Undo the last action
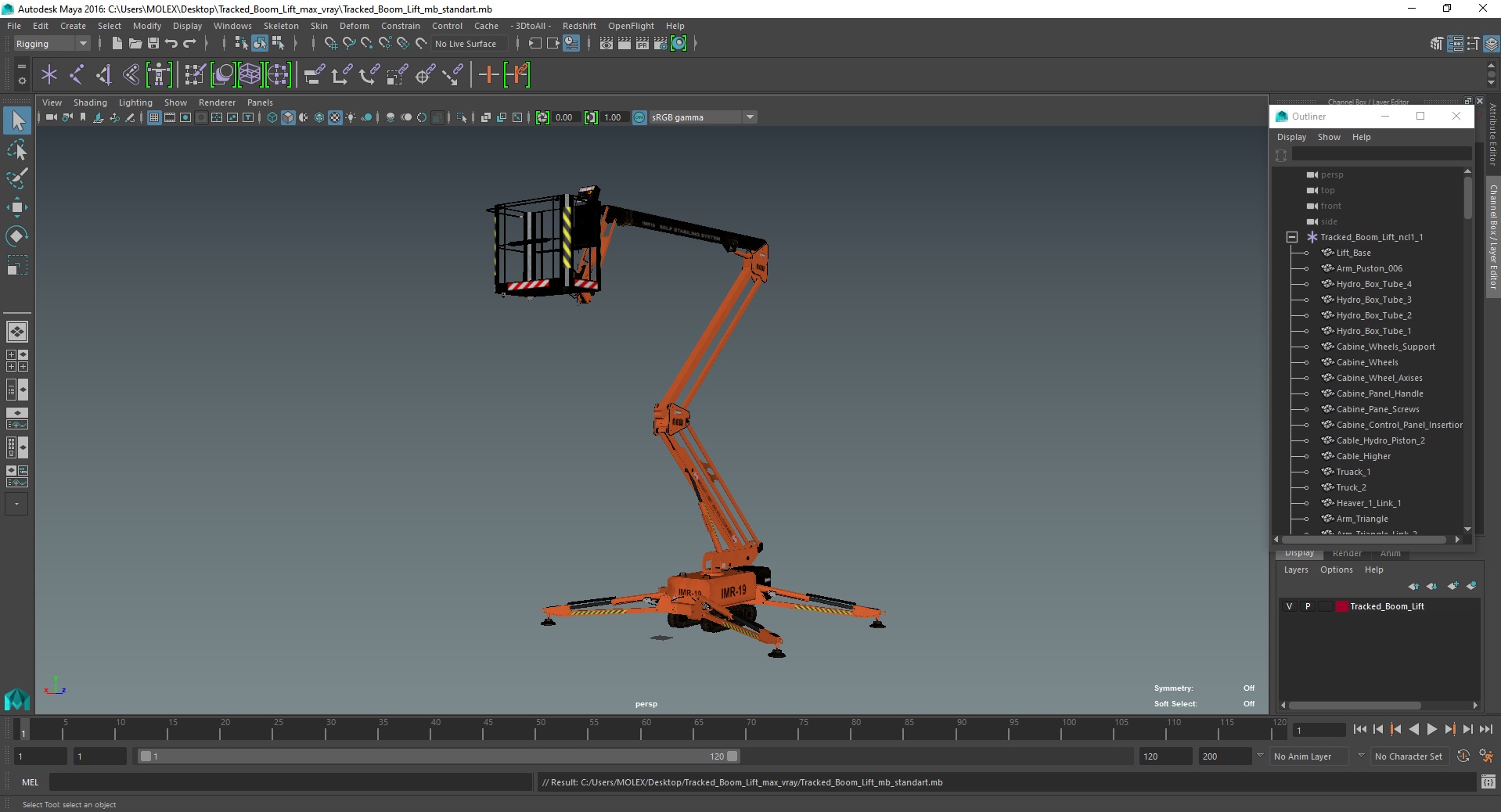 pyautogui.click(x=171, y=44)
